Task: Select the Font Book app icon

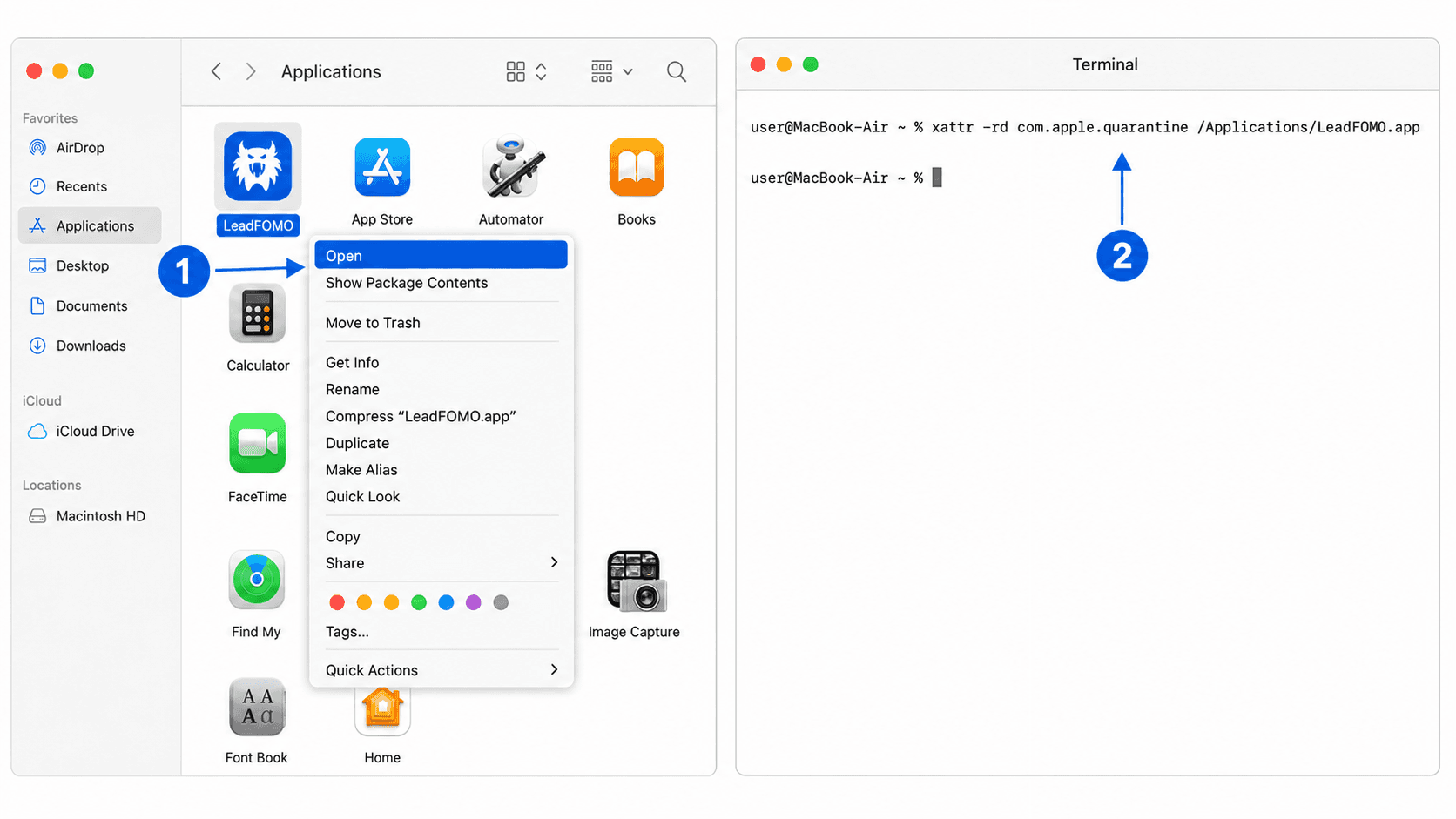Action: pyautogui.click(x=258, y=707)
